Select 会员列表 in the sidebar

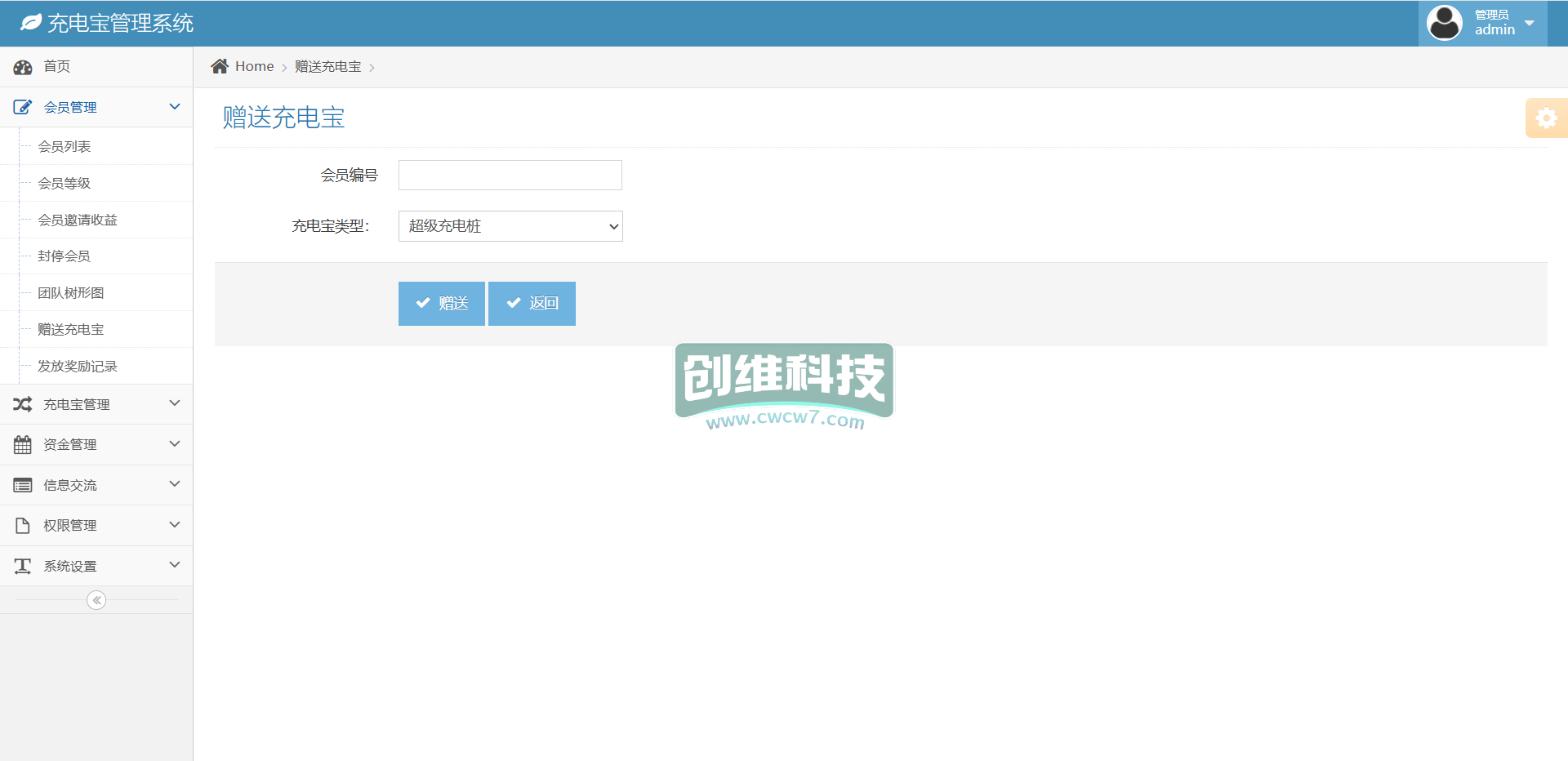(65, 147)
